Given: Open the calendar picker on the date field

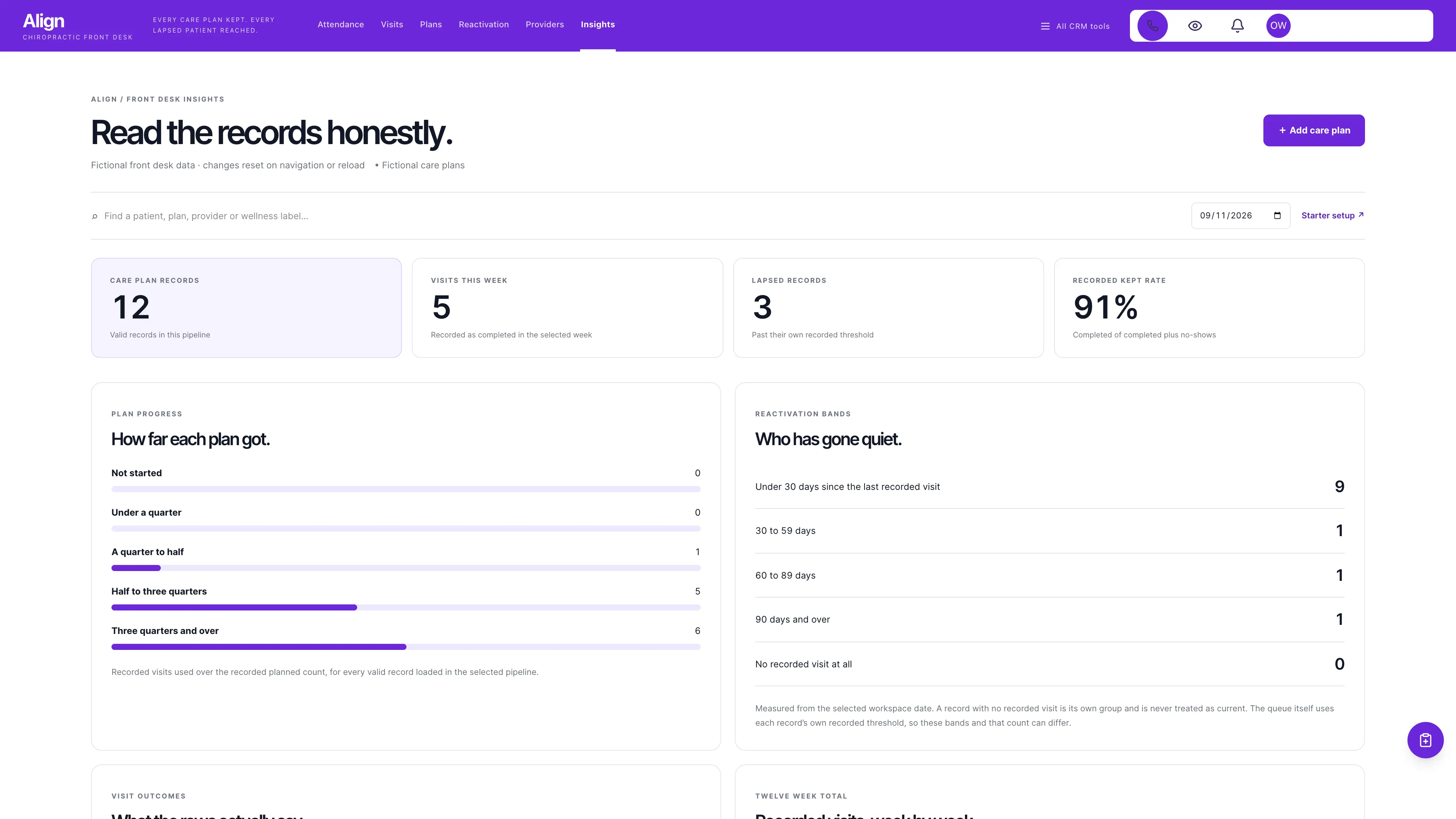Looking at the screenshot, I should pyautogui.click(x=1277, y=215).
